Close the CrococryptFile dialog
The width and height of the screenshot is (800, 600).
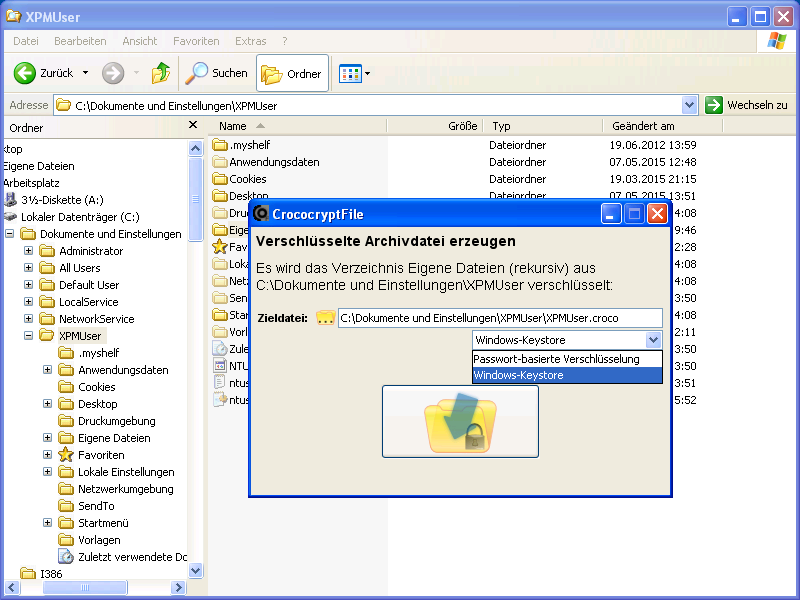[657, 214]
